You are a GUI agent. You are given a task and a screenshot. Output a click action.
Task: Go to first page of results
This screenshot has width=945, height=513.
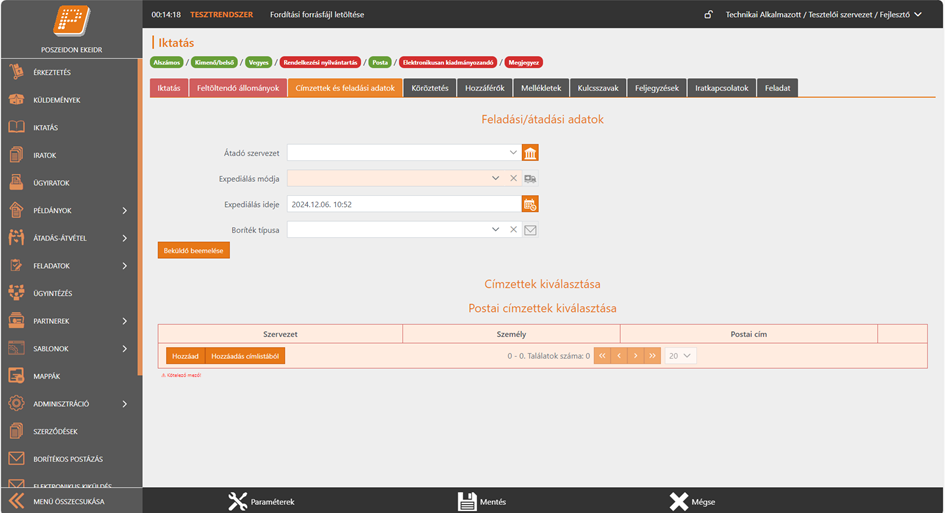coord(602,356)
